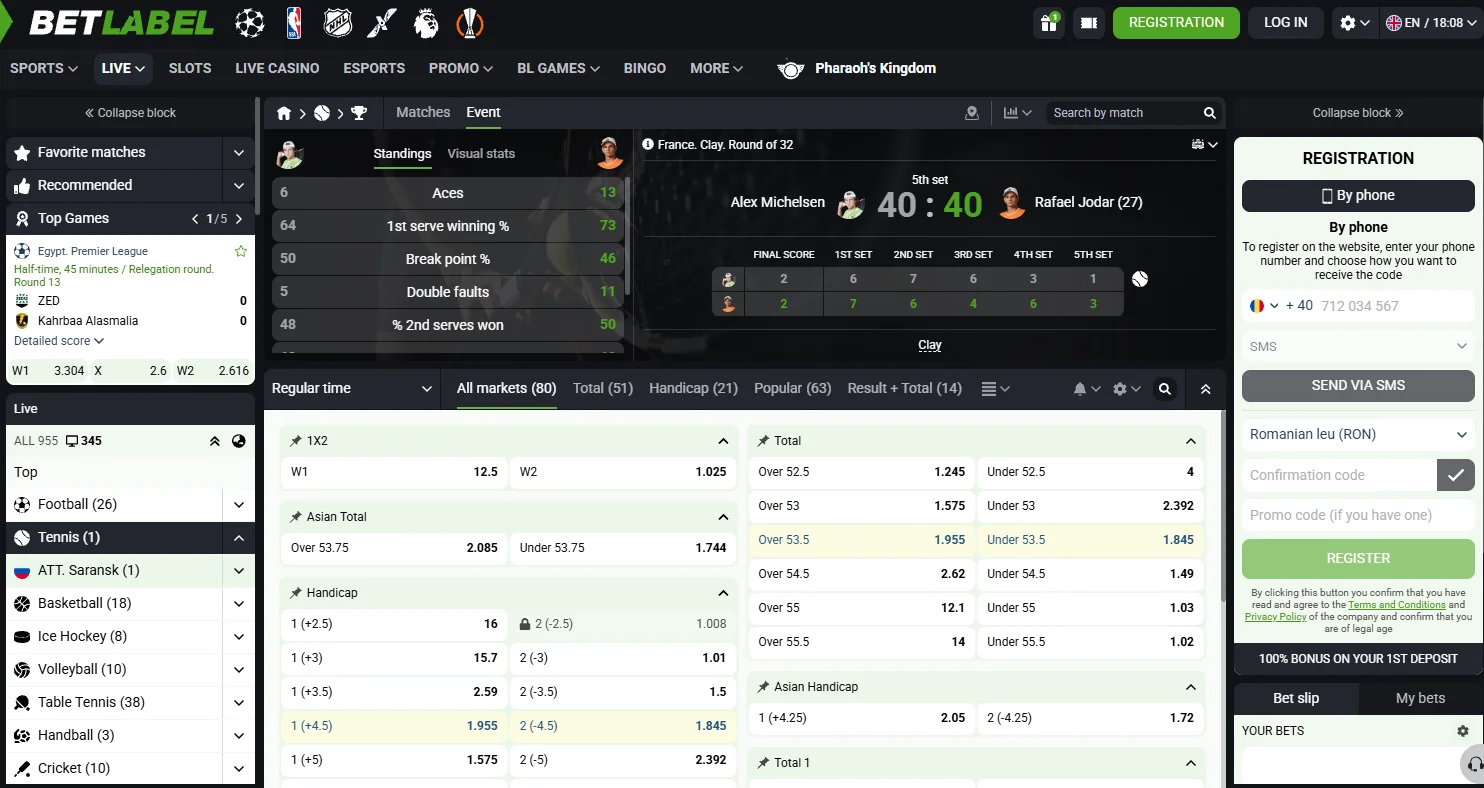Expand the Football (26) list
The width and height of the screenshot is (1484, 788).
coord(239,505)
